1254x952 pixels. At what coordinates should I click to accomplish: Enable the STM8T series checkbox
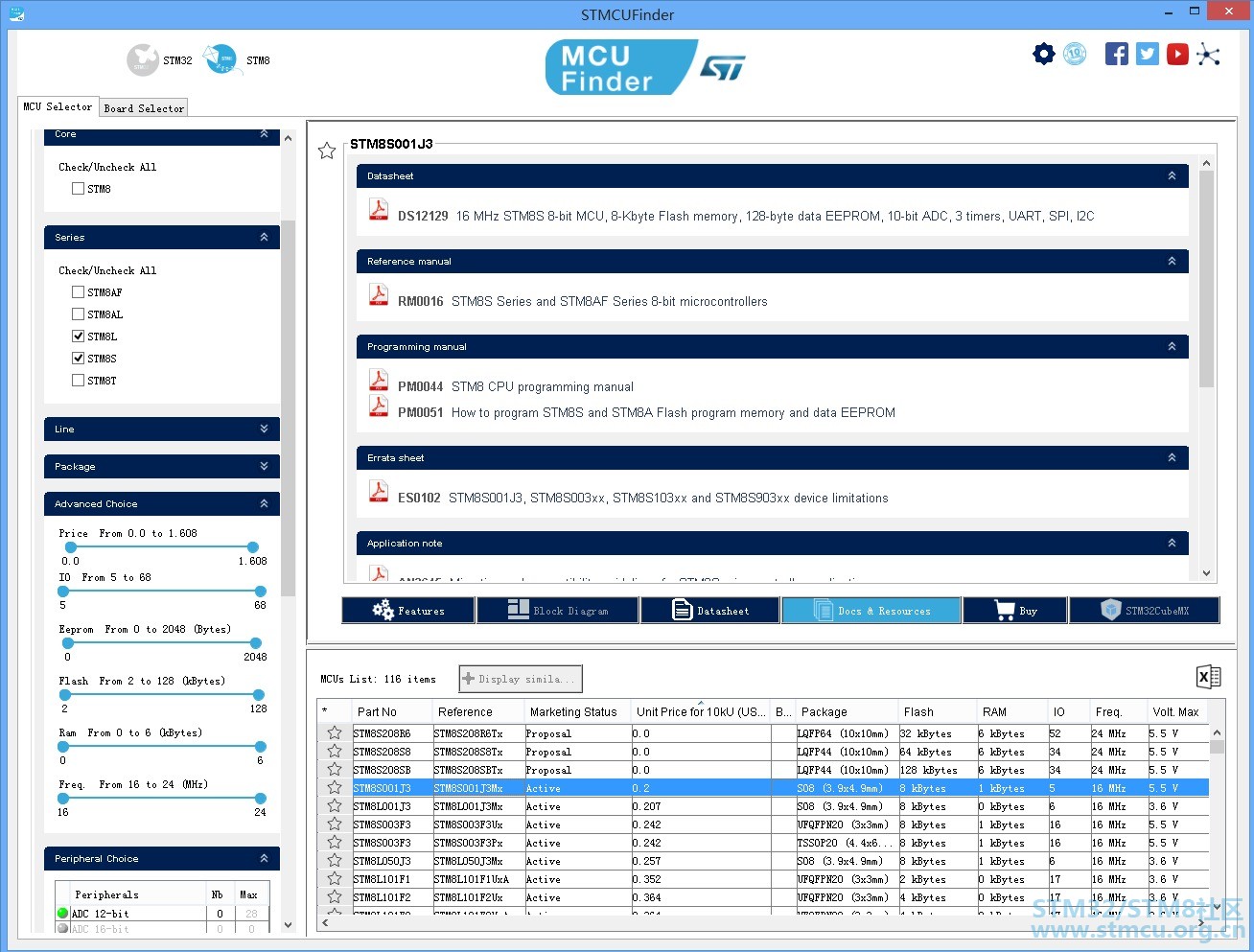tap(78, 381)
